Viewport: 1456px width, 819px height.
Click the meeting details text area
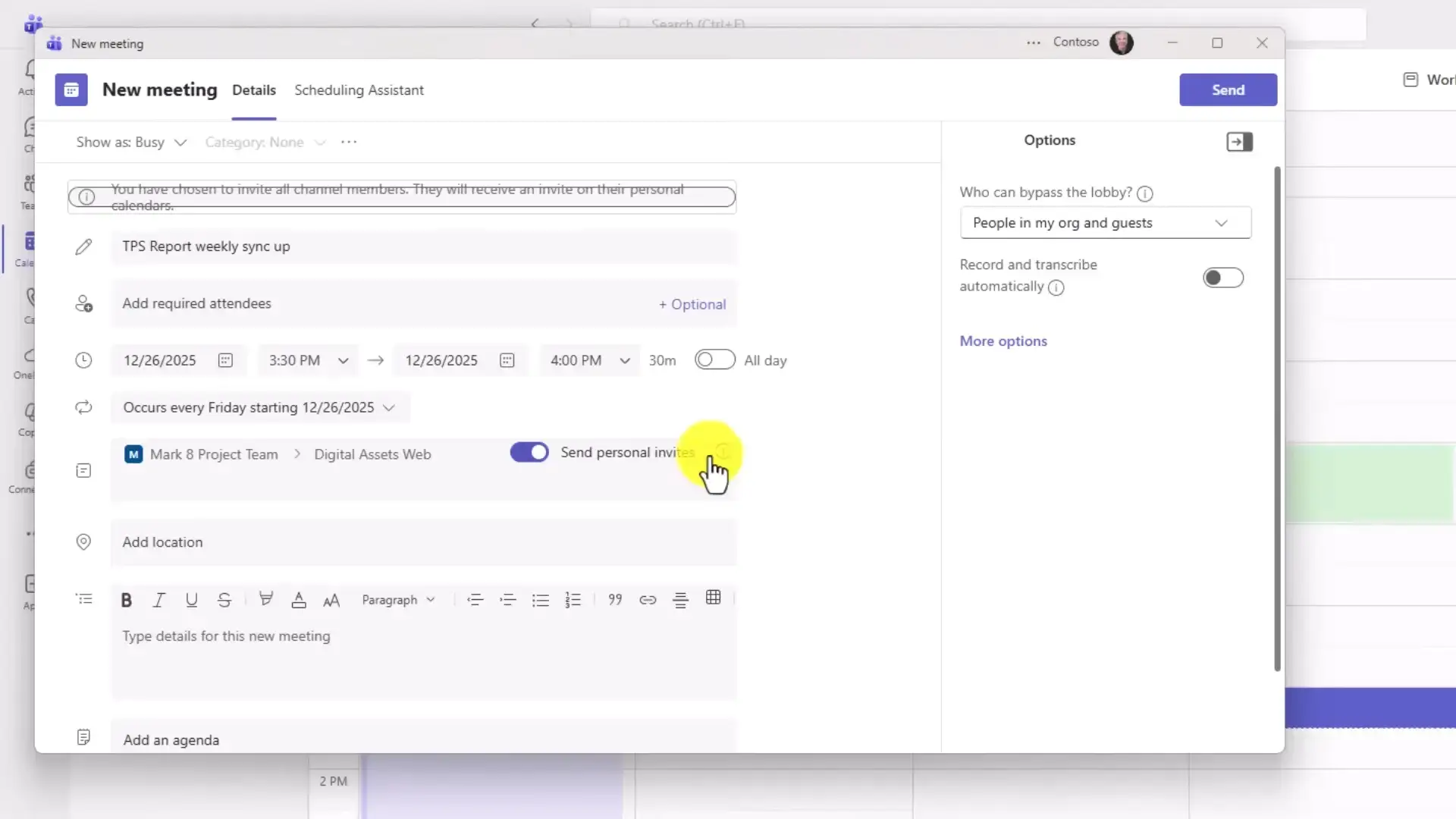click(424, 658)
